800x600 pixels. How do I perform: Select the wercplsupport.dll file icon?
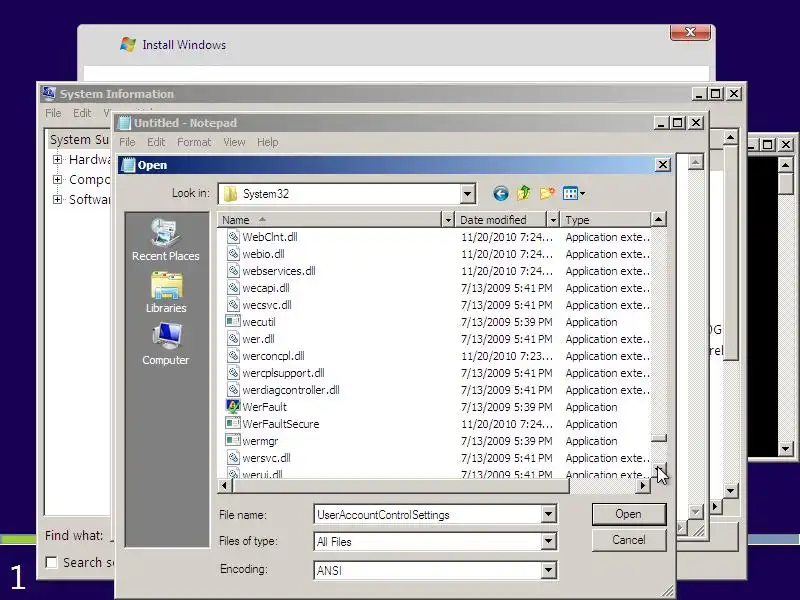(233, 372)
